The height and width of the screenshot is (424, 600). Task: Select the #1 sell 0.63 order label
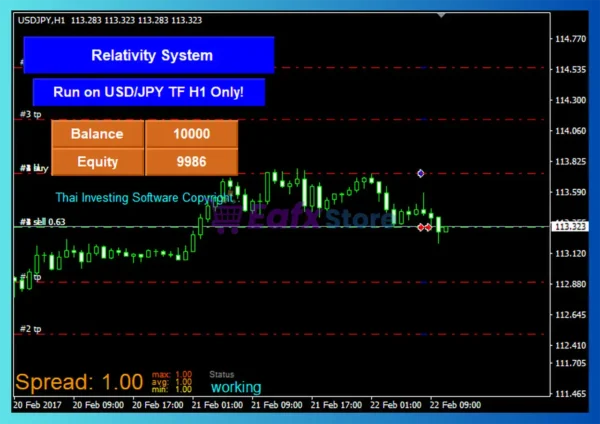coord(42,221)
